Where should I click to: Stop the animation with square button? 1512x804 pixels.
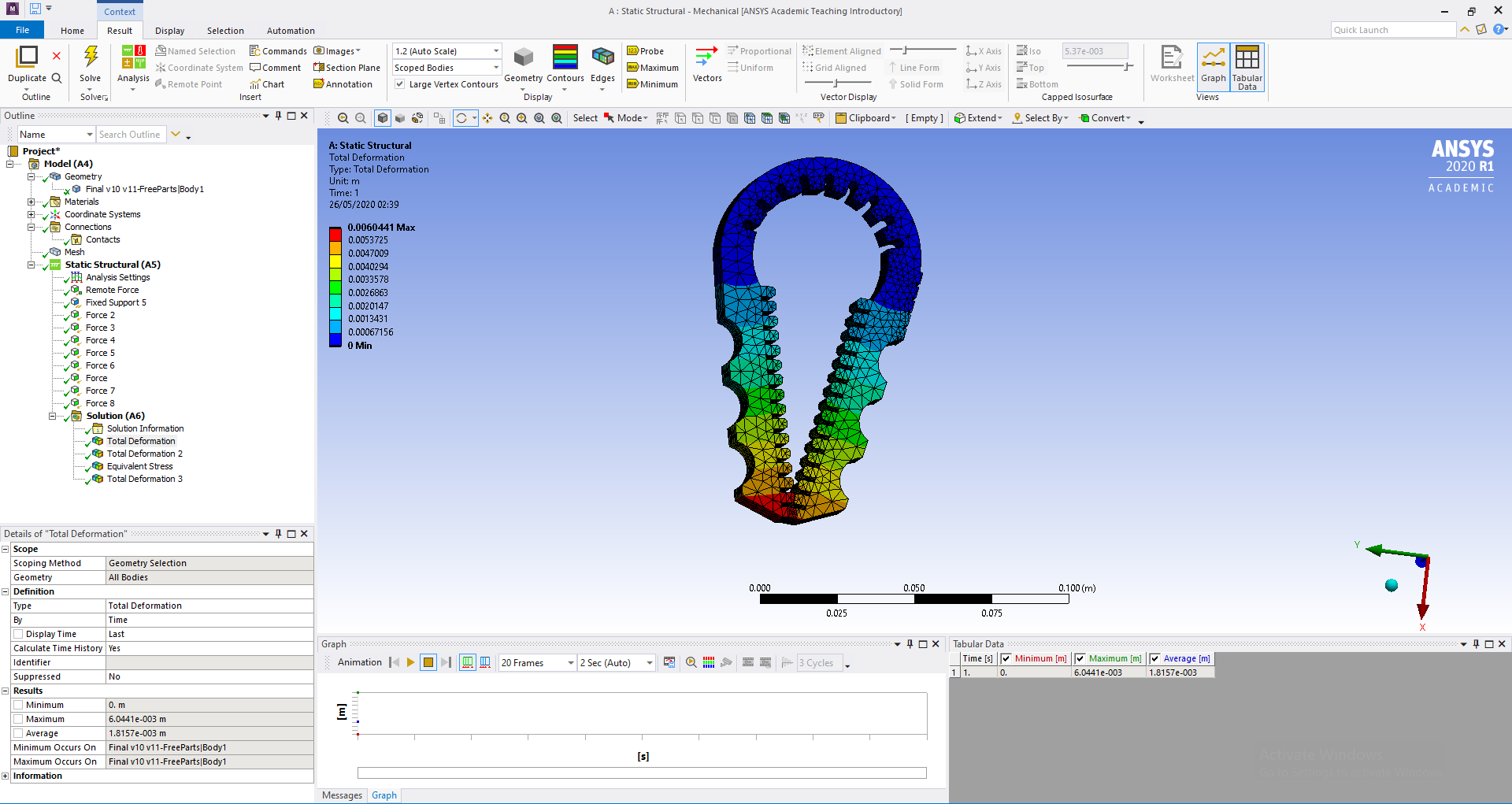tap(428, 662)
